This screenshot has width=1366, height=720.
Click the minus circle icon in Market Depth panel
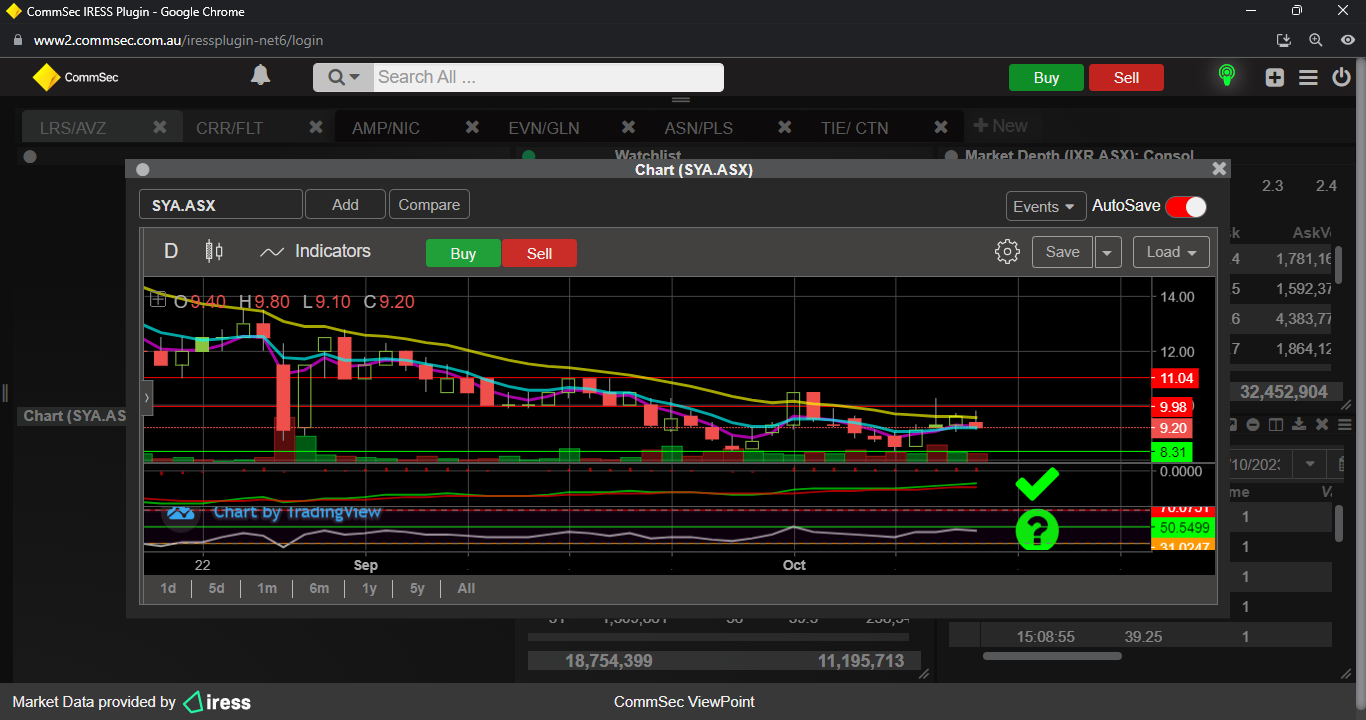coord(1253,424)
